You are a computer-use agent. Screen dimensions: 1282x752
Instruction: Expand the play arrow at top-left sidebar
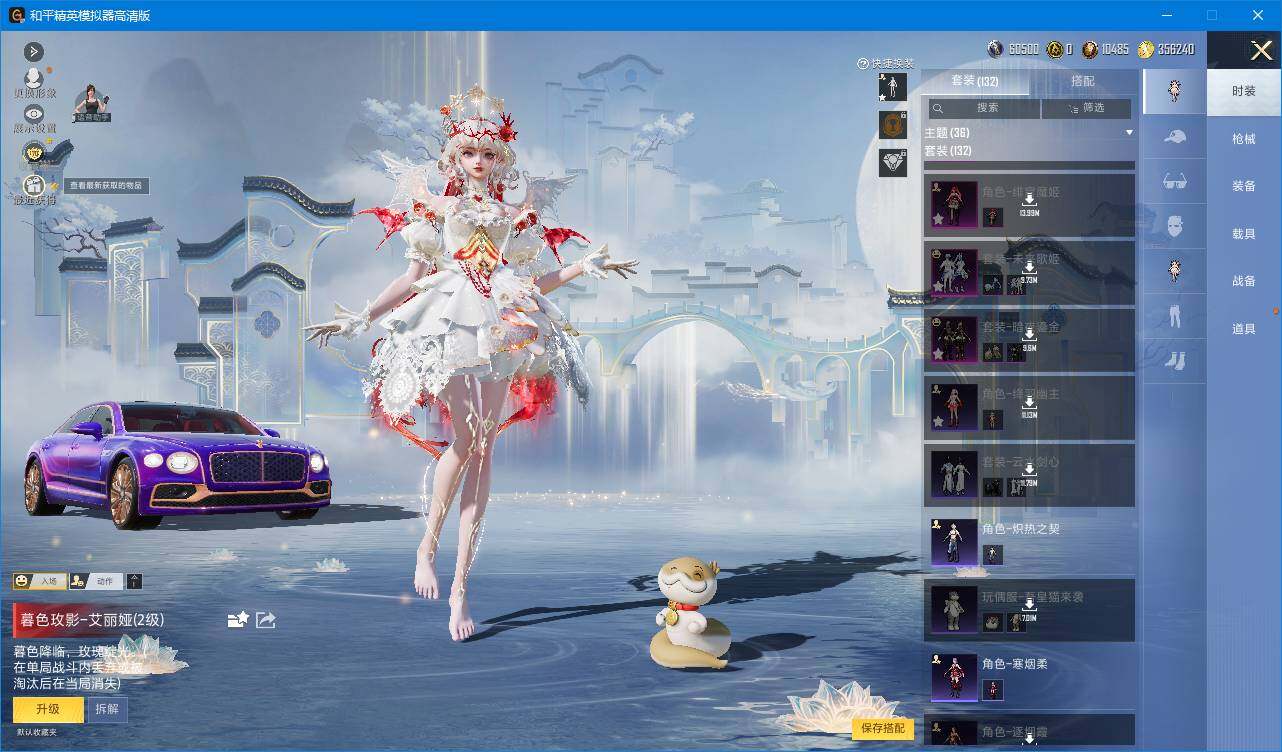[x=34, y=52]
